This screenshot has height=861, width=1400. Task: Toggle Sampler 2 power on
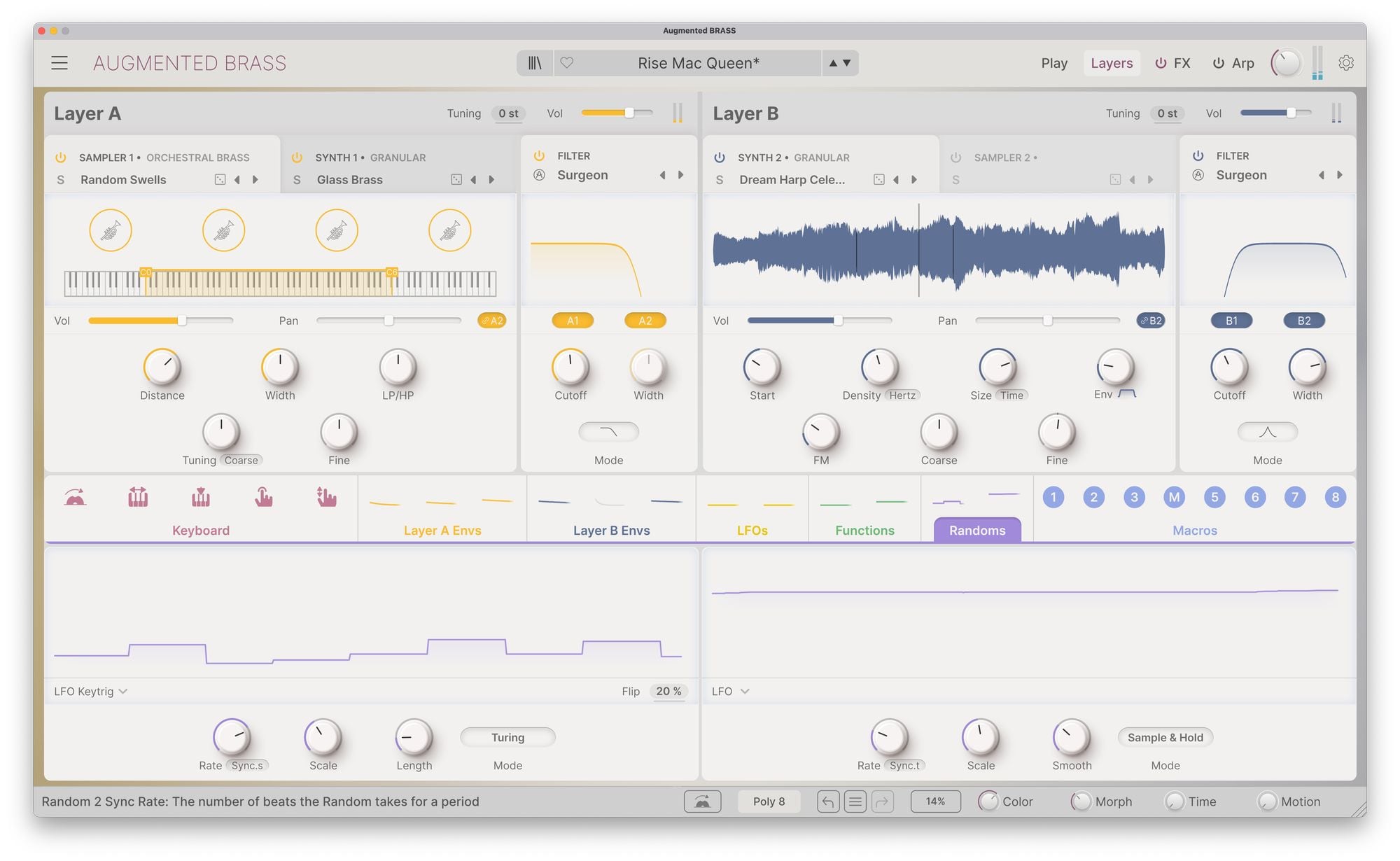955,157
